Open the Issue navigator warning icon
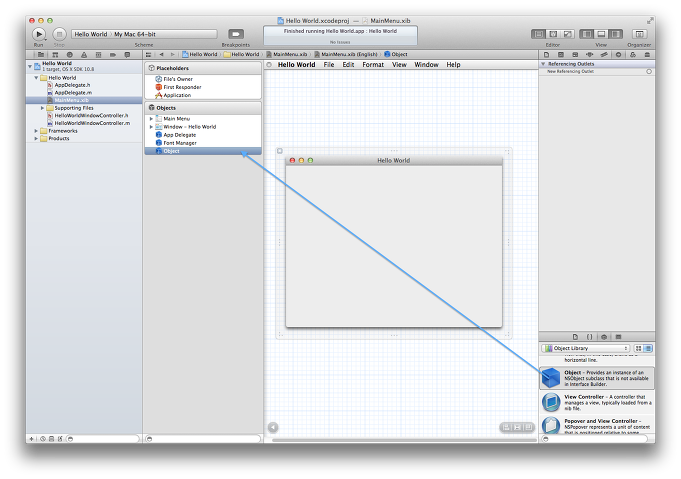Viewport: 681px width, 479px height. (84, 55)
